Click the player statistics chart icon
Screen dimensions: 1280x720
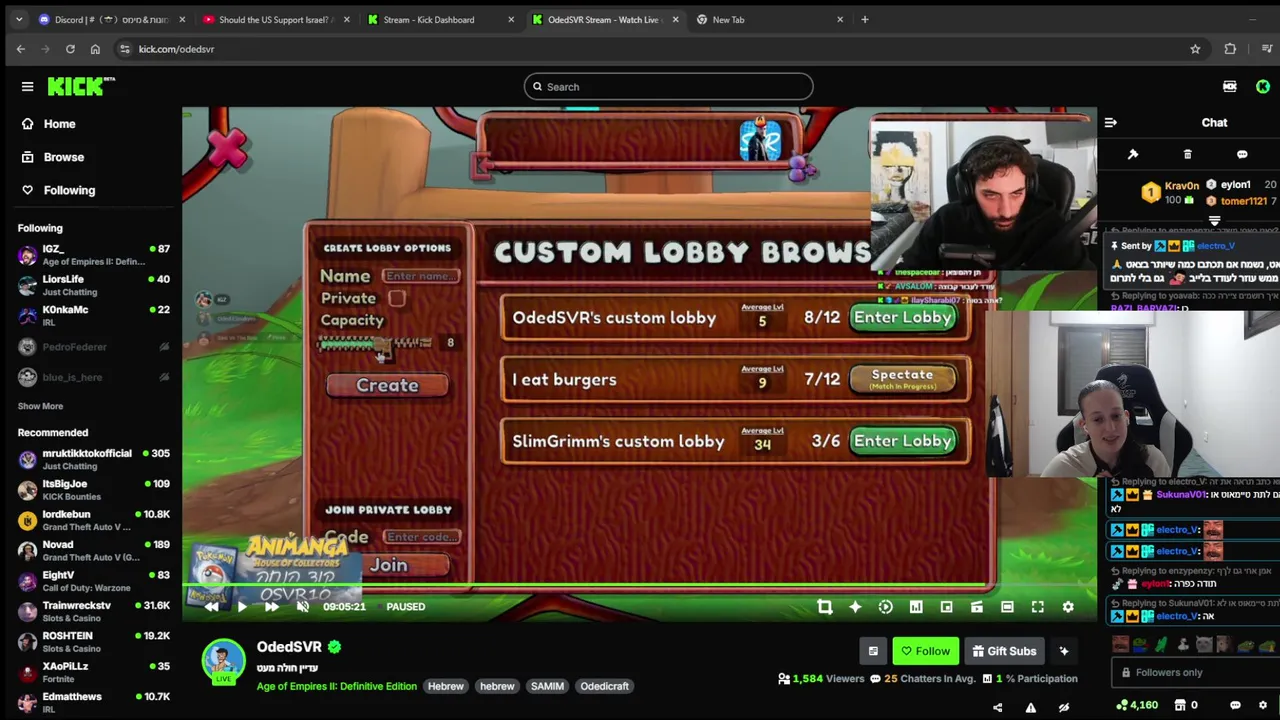pos(916,607)
